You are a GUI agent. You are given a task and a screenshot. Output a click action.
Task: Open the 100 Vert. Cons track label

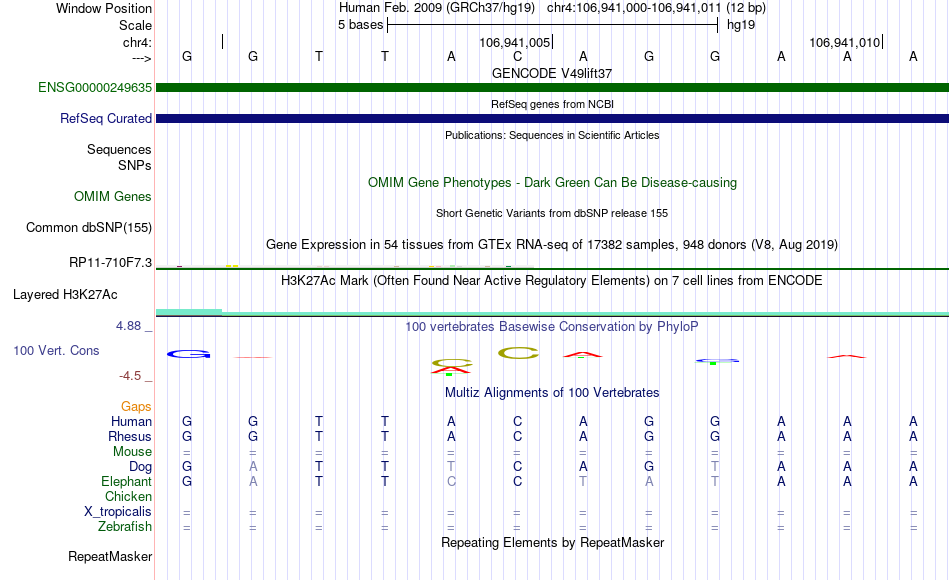click(x=56, y=350)
